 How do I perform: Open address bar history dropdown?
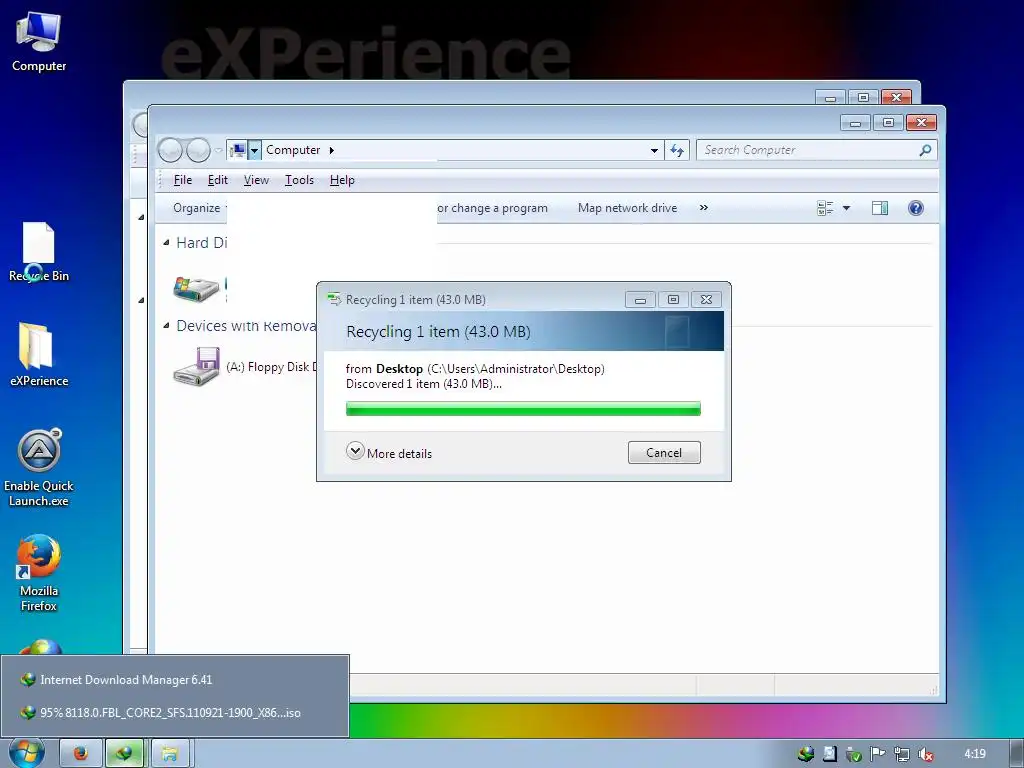click(654, 151)
